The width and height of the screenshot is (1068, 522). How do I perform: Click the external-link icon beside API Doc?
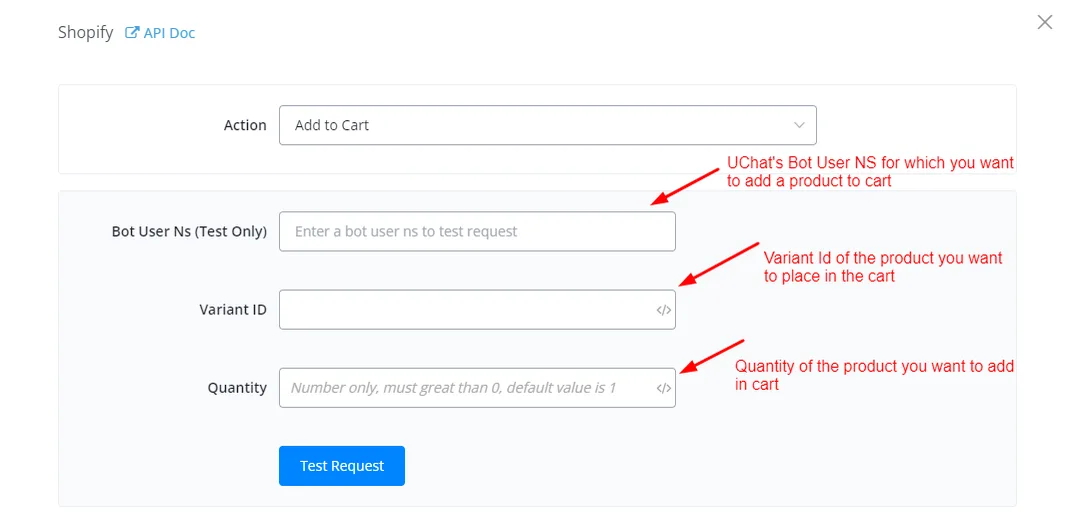[x=132, y=32]
